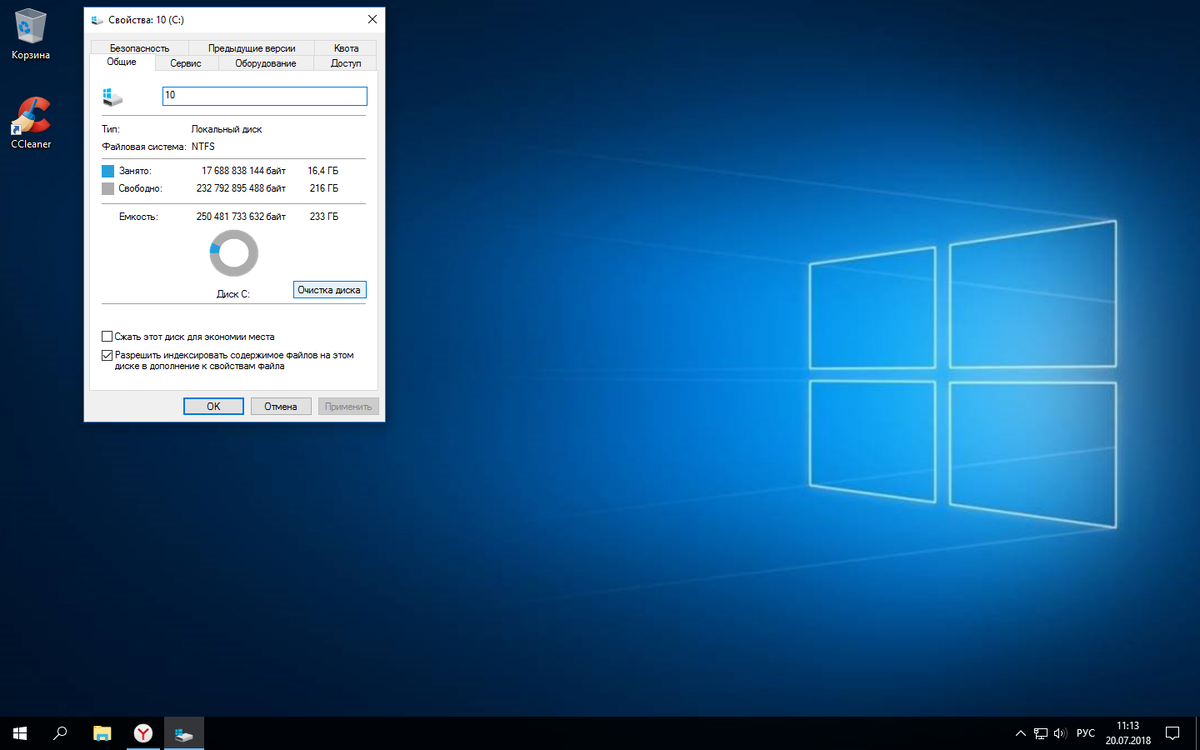
Task: Click Очистка диска button
Action: [x=330, y=289]
